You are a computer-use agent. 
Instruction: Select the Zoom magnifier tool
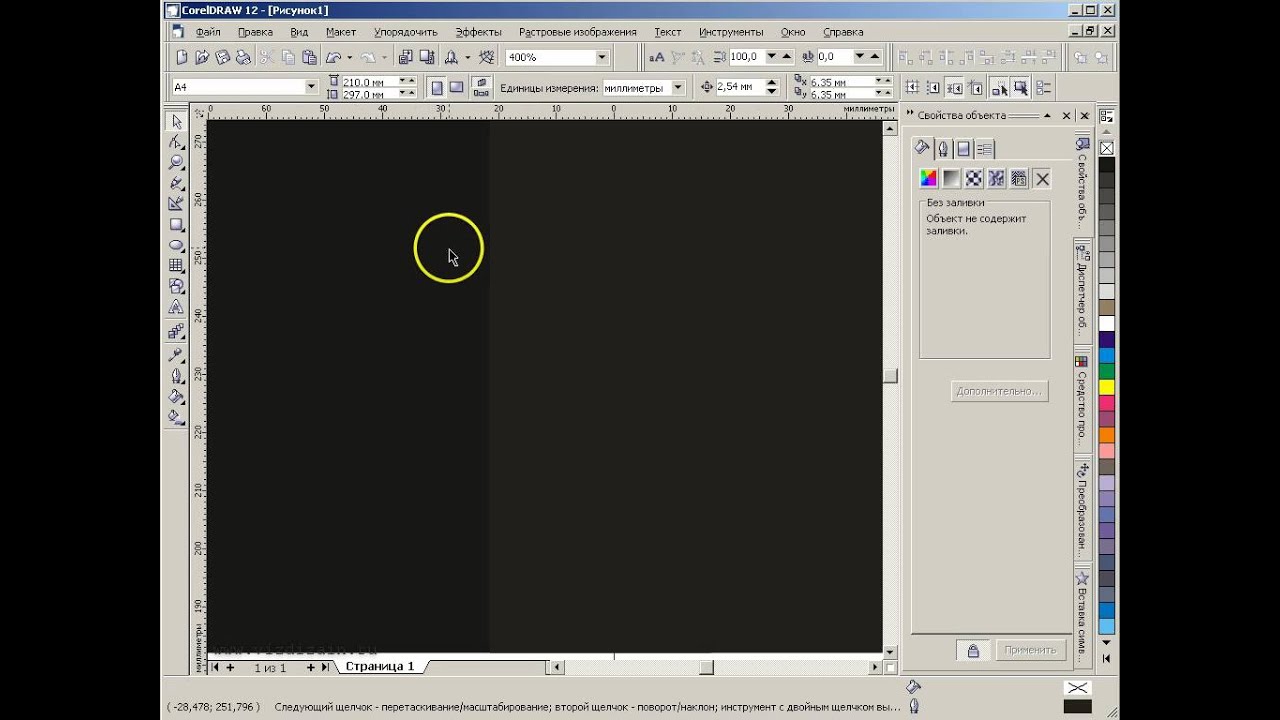point(176,162)
